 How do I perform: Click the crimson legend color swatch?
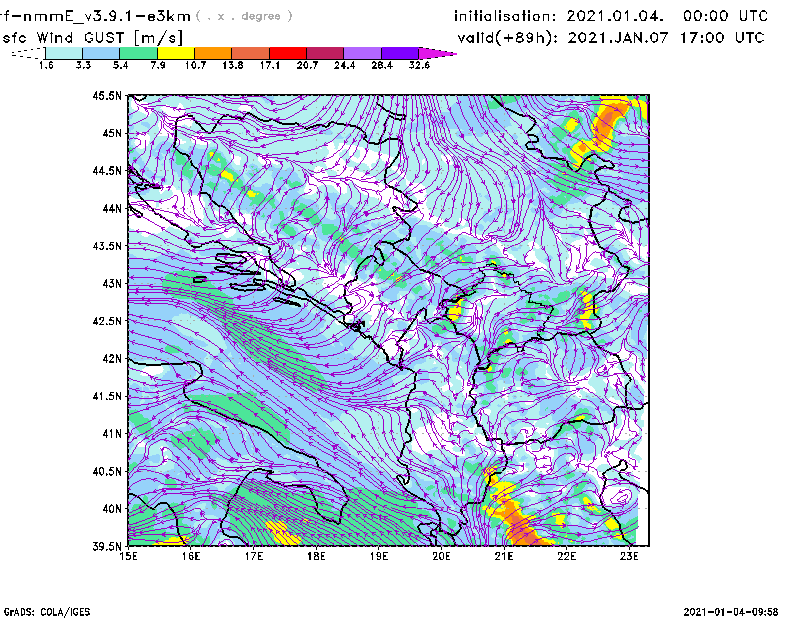click(325, 53)
